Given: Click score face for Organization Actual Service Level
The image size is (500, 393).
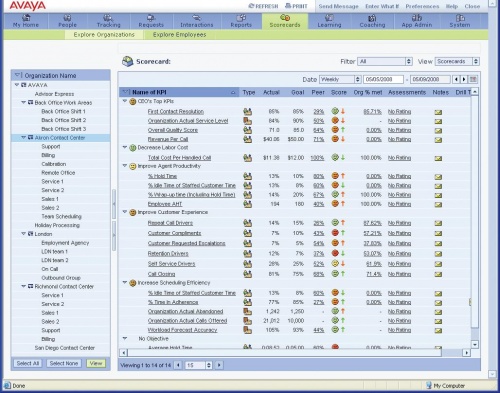Looking at the screenshot, I should click(x=335, y=120).
